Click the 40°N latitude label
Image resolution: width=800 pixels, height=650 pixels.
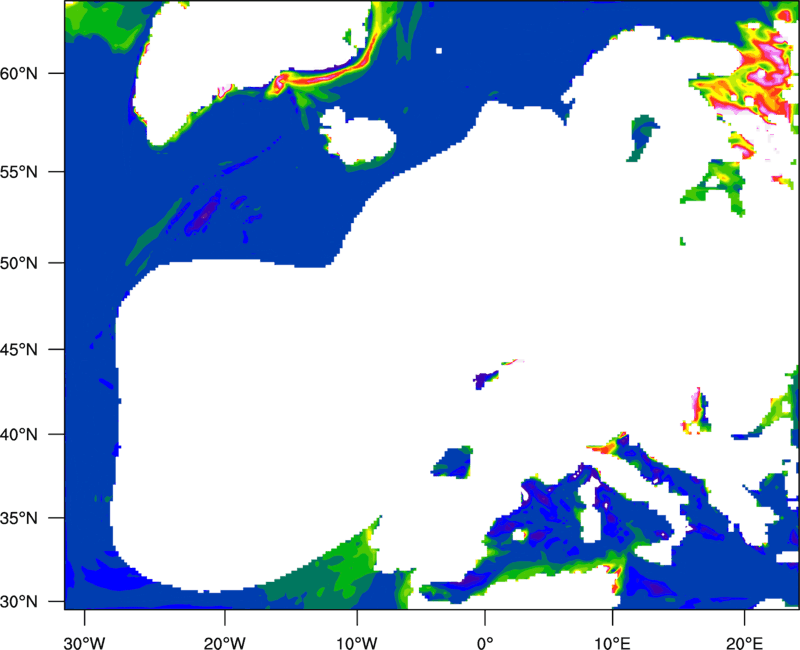(19, 435)
